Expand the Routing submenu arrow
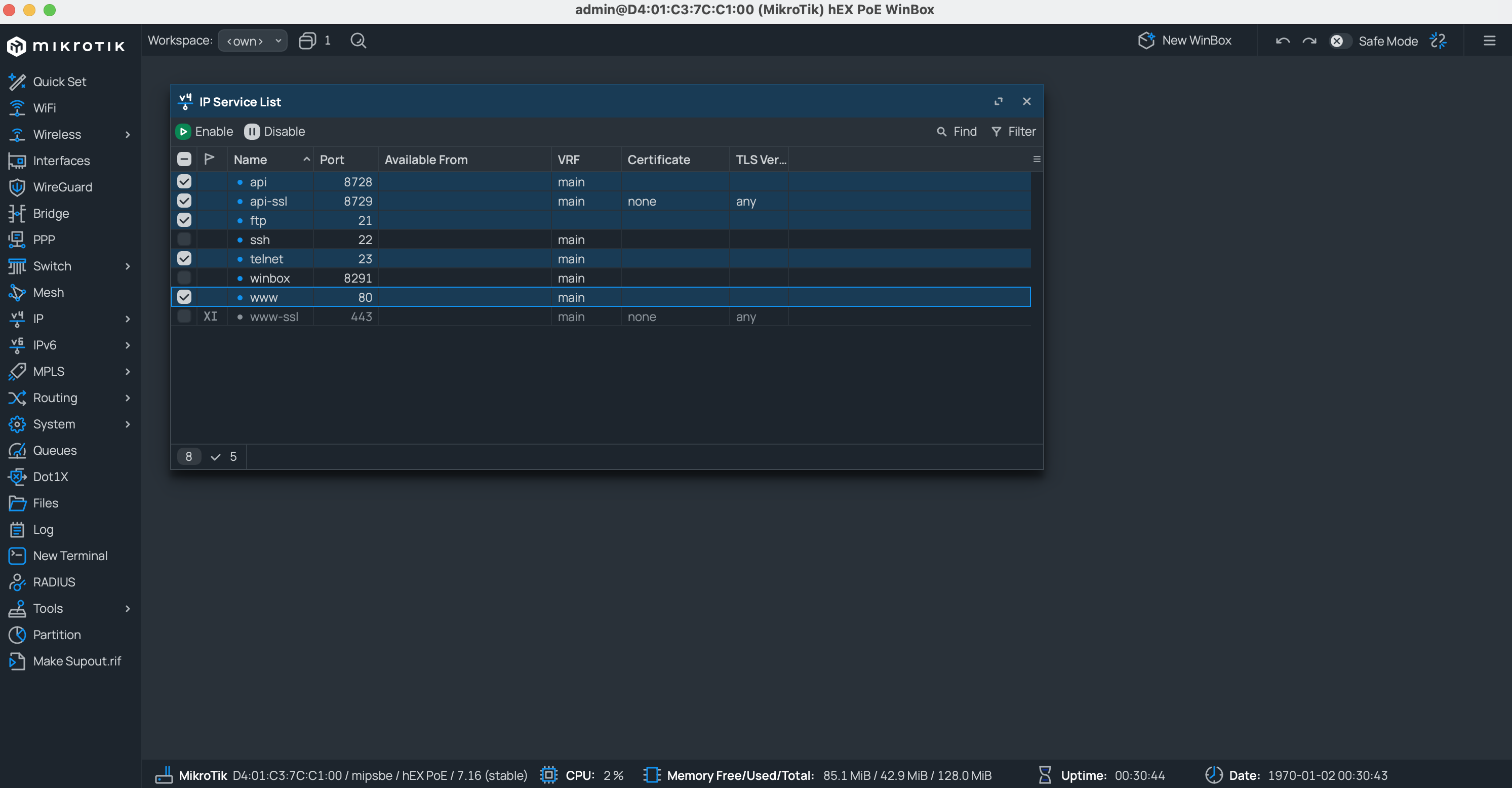 (x=128, y=398)
